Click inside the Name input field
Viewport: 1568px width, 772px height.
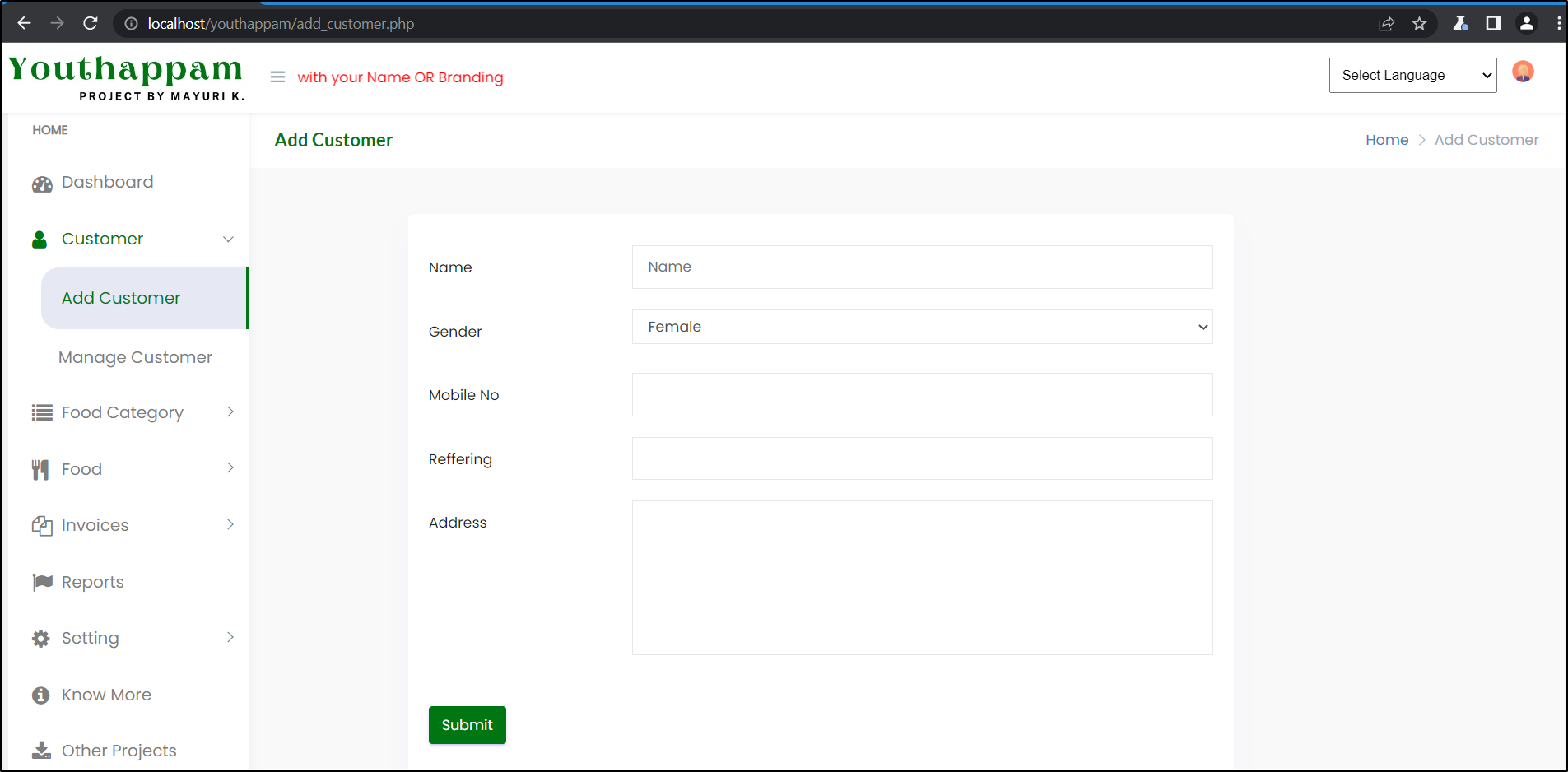tap(921, 267)
